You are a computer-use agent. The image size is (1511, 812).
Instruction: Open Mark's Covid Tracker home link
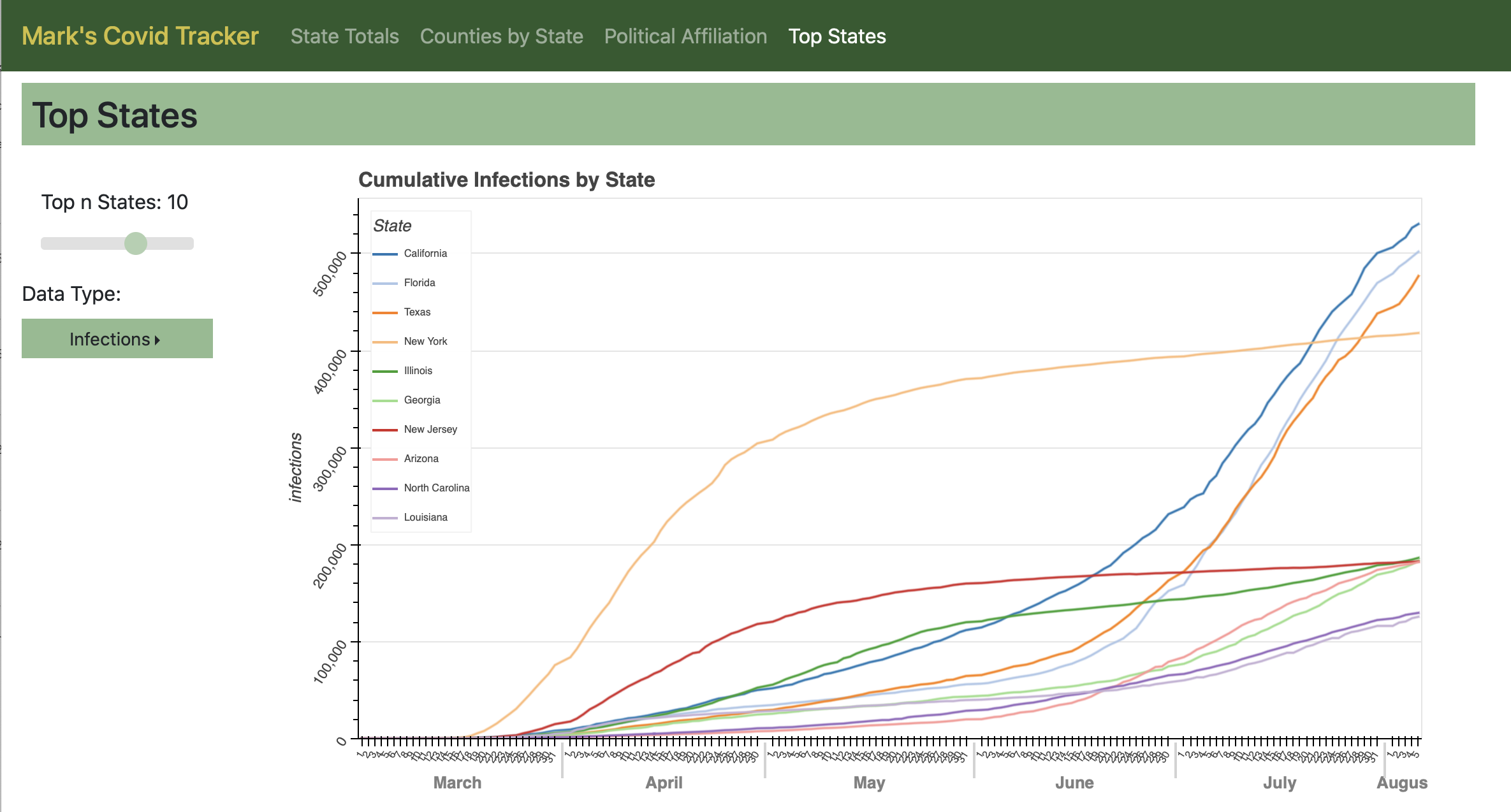pos(140,36)
